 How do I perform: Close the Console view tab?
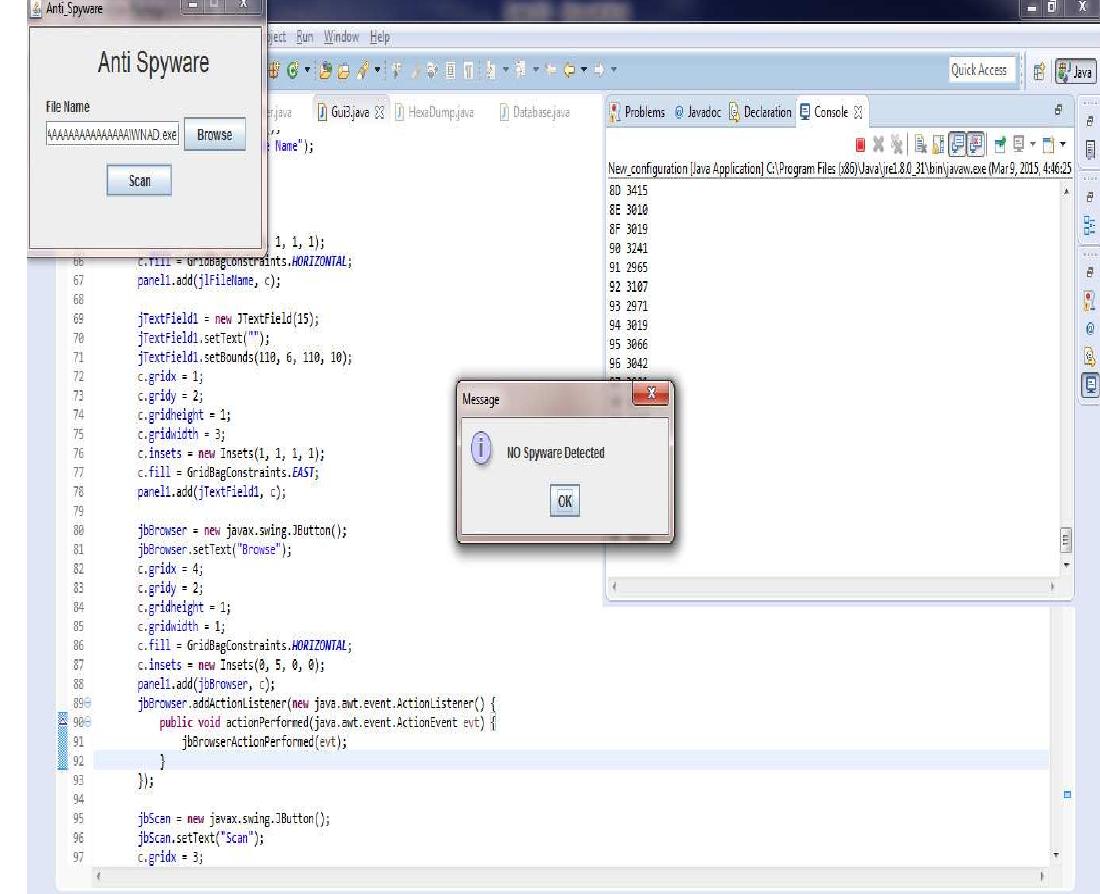(857, 112)
